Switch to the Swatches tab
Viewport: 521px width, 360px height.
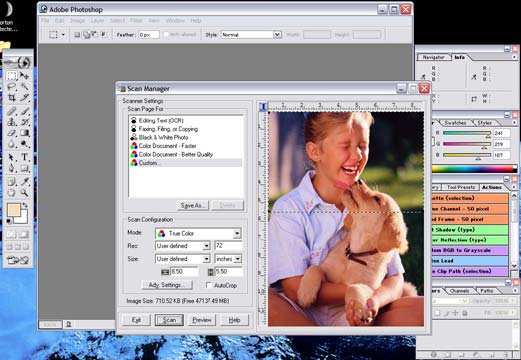[x=455, y=123]
